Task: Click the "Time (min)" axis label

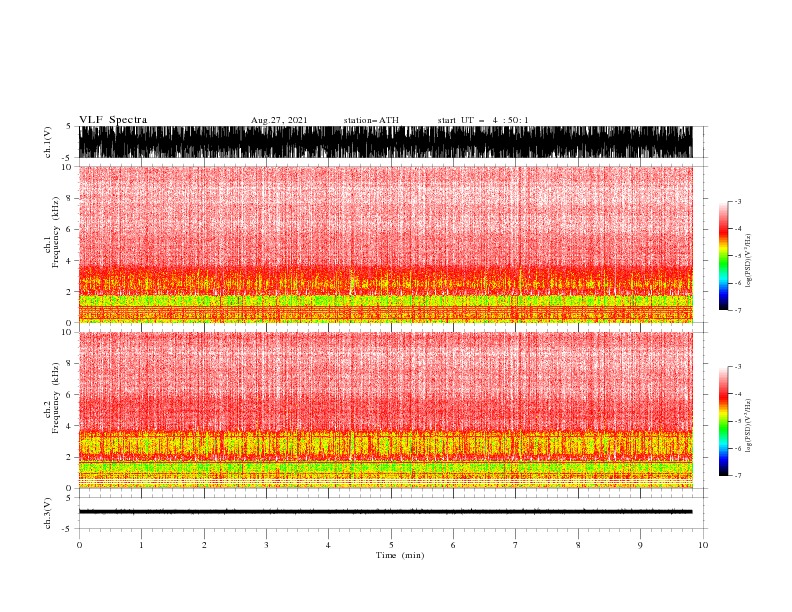Action: pyautogui.click(x=400, y=555)
